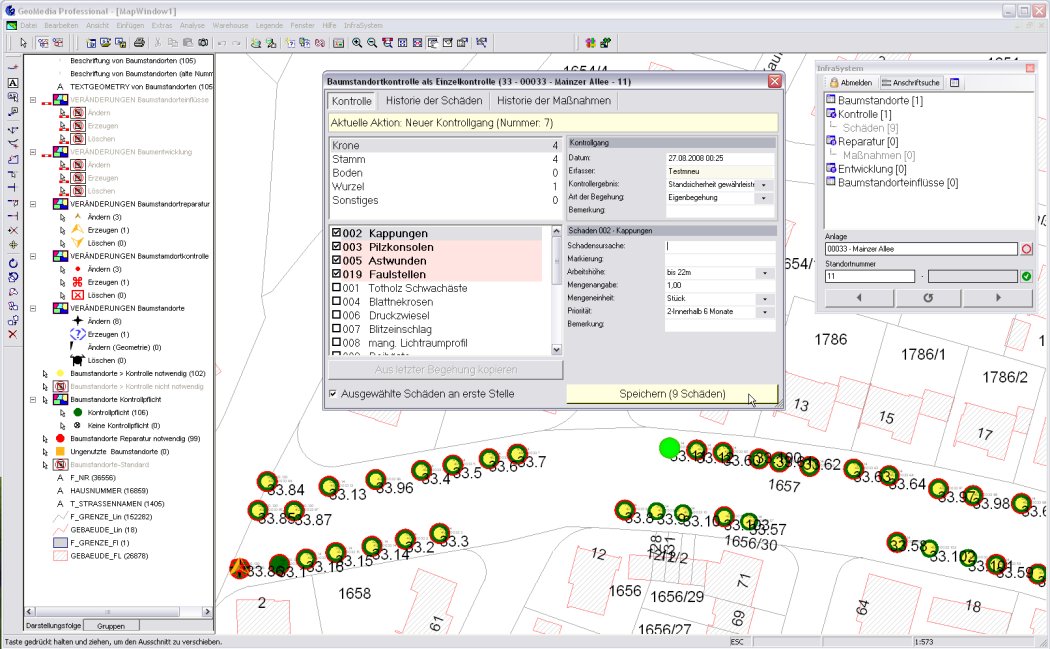The width and height of the screenshot is (1050, 649).
Task: Click the red circle icon beside Anlage
Action: point(1026,248)
